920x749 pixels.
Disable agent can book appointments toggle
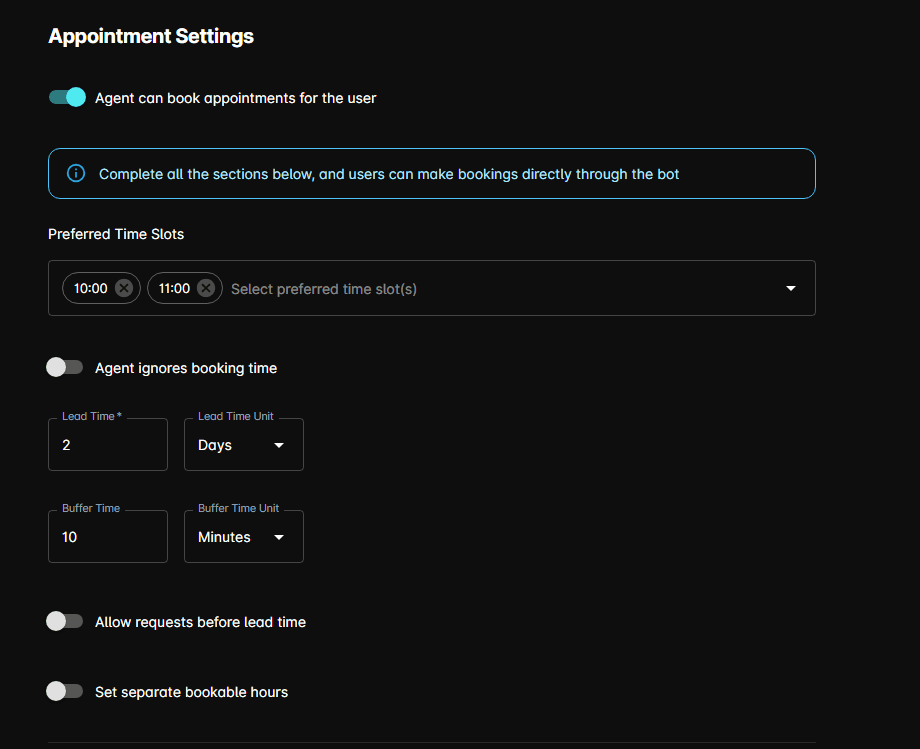pyautogui.click(x=67, y=97)
